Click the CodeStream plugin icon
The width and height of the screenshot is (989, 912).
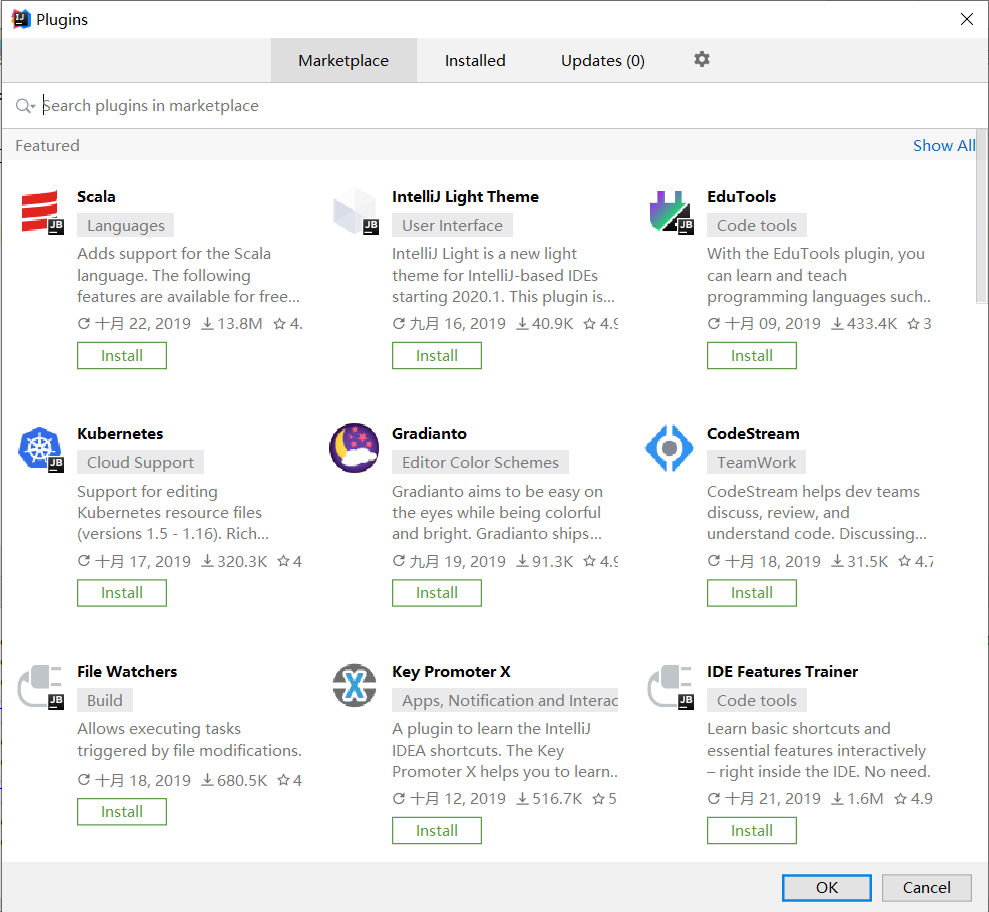click(669, 448)
